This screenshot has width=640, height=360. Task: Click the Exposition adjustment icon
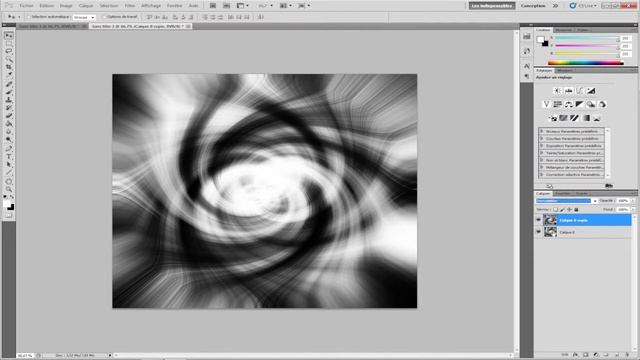tap(591, 91)
